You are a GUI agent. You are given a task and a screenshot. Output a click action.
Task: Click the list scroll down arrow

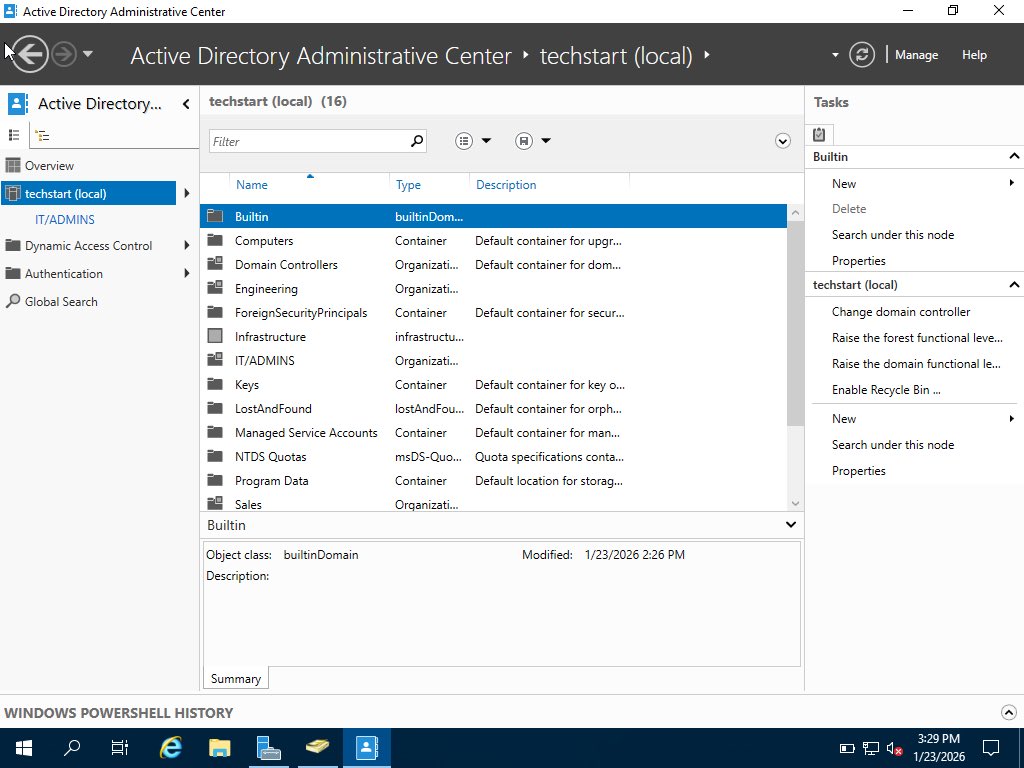(x=795, y=503)
